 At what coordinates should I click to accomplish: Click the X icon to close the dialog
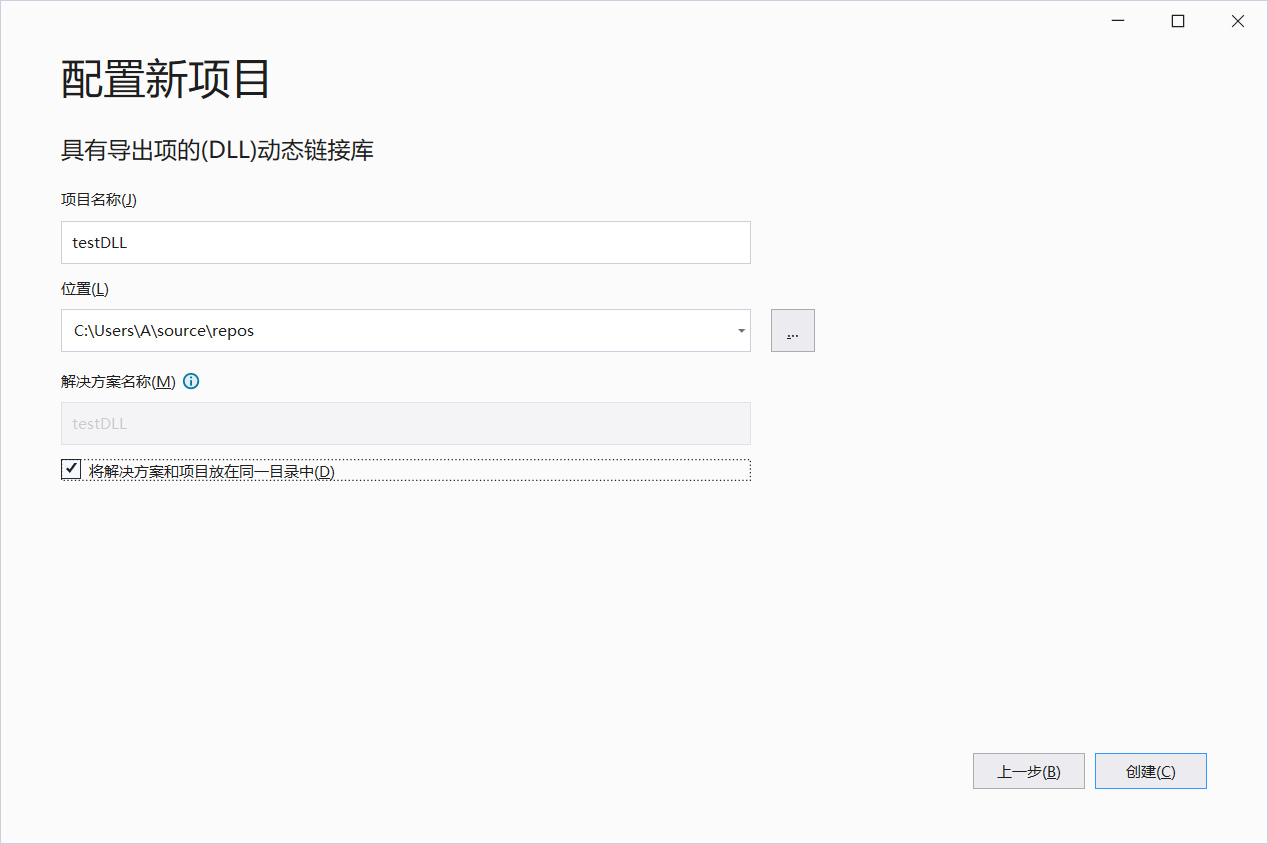click(x=1237, y=20)
